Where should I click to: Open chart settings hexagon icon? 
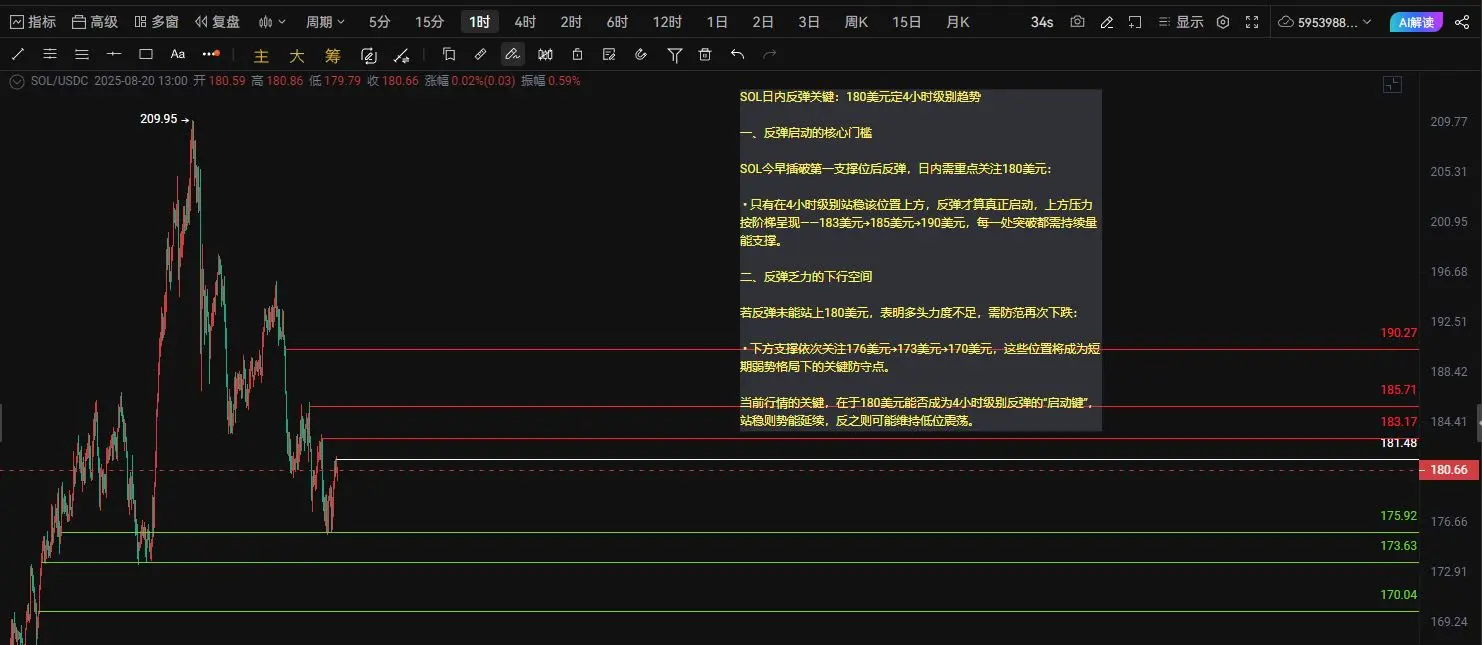(1224, 21)
